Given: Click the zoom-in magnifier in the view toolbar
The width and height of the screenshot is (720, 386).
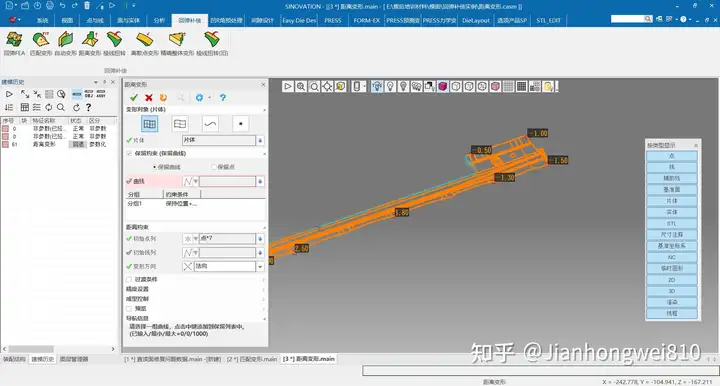Looking at the screenshot, I should [x=301, y=86].
